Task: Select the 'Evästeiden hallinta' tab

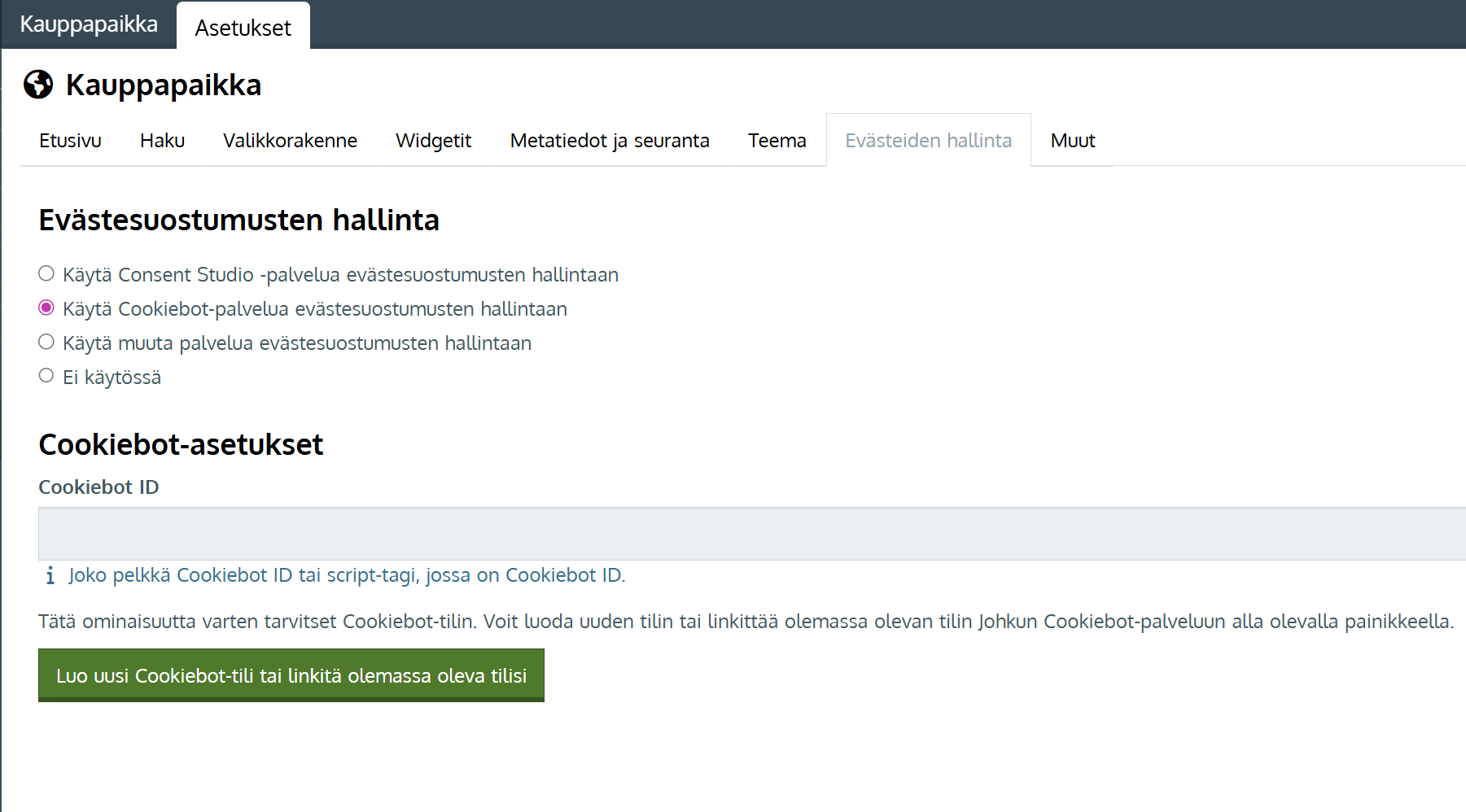Action: click(928, 141)
